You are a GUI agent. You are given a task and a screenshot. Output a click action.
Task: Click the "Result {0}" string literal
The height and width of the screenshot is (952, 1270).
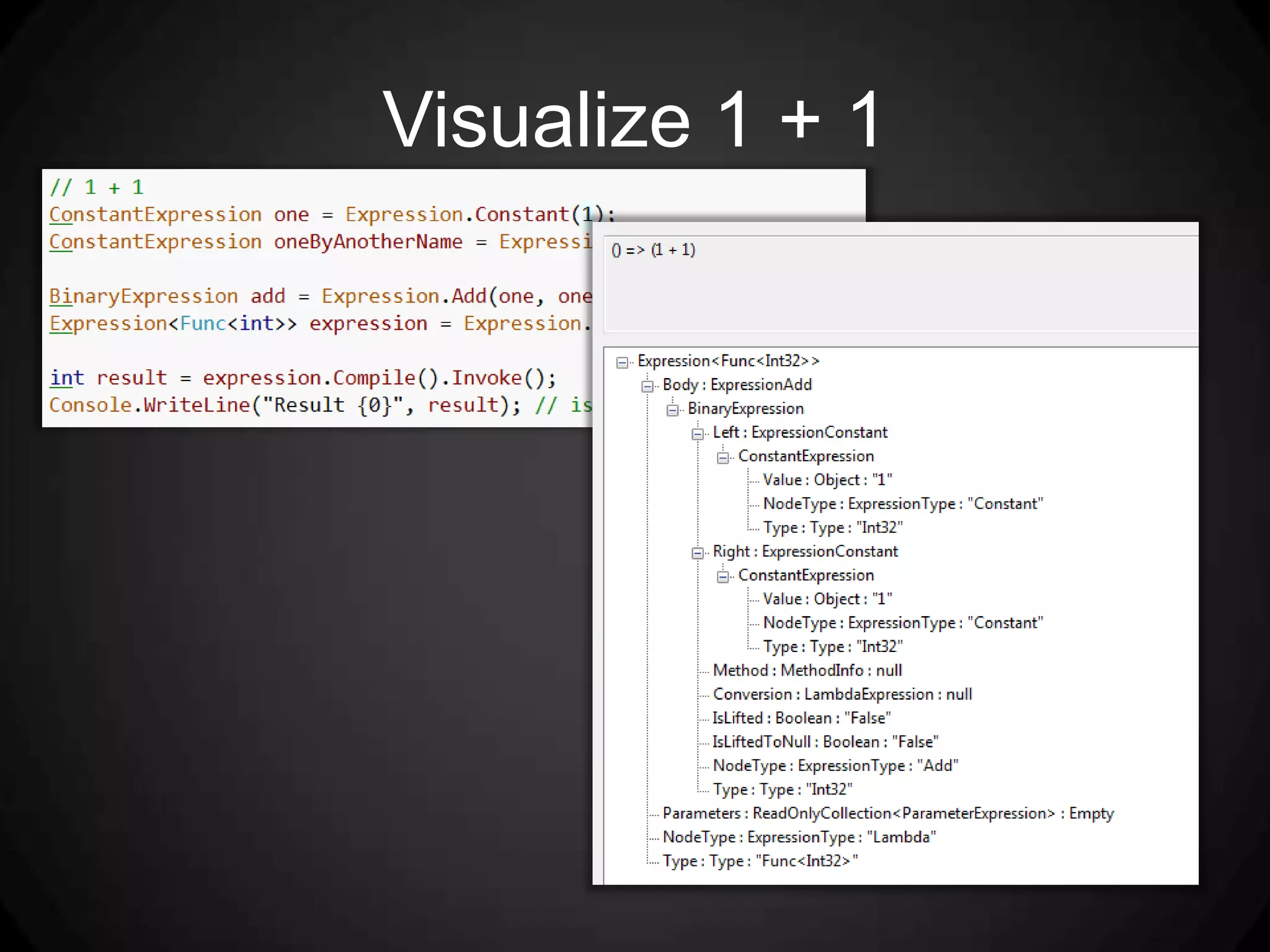point(333,405)
